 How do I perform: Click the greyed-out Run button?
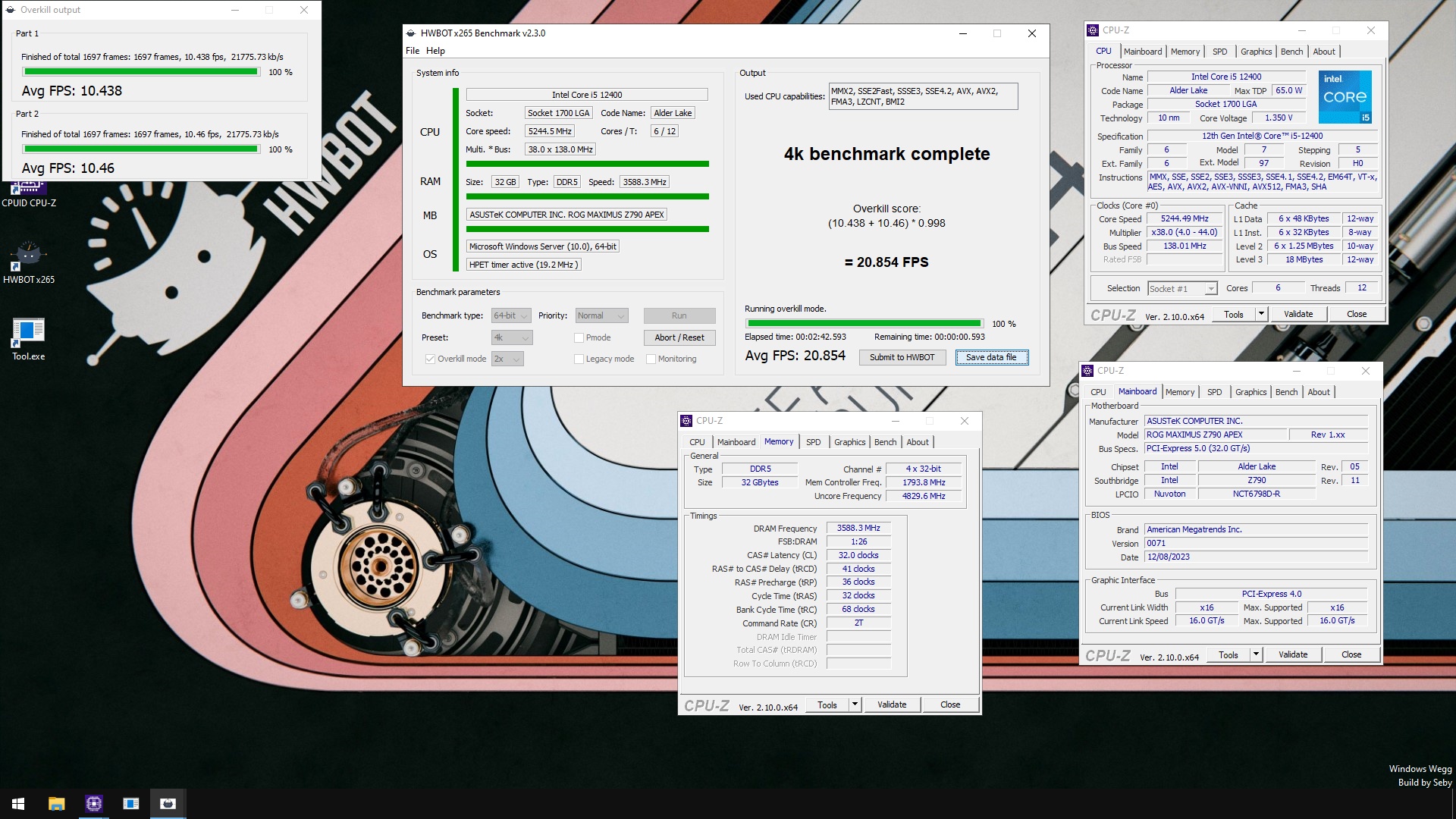pos(679,316)
